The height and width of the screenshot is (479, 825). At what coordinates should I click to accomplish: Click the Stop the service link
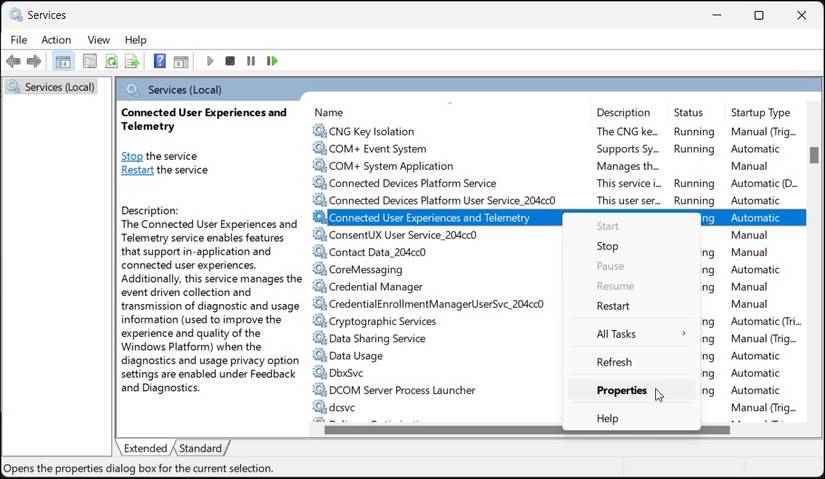tap(132, 156)
